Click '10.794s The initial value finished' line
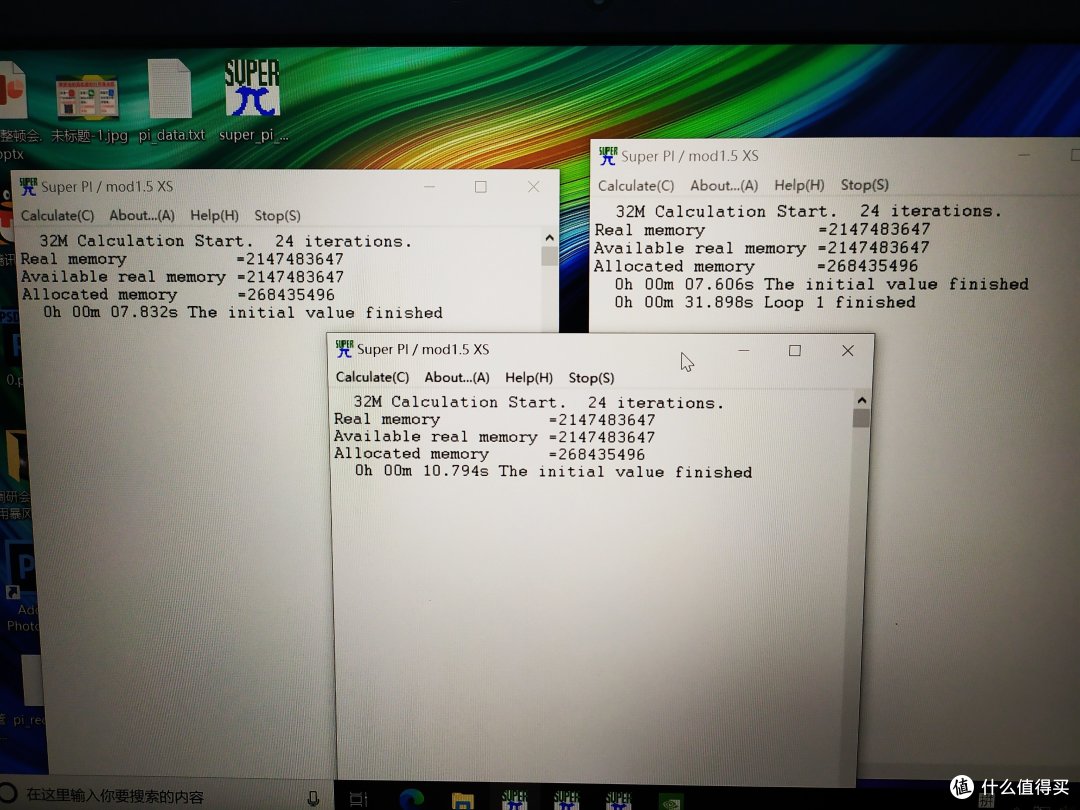Image resolution: width=1080 pixels, height=810 pixels. (553, 472)
